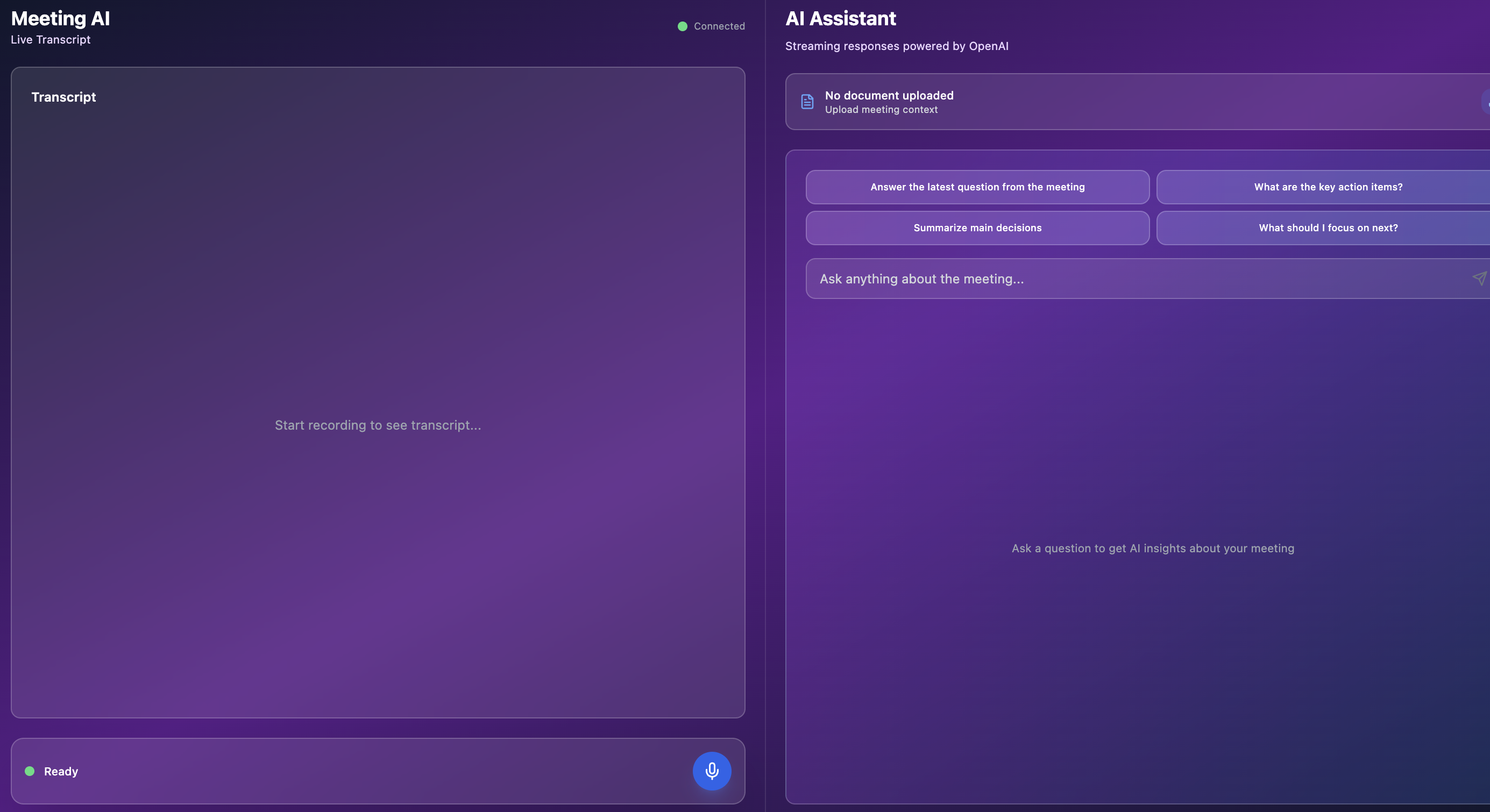Click the partially visible upload button at right edge
Image resolution: width=1490 pixels, height=812 pixels.
(x=1487, y=102)
